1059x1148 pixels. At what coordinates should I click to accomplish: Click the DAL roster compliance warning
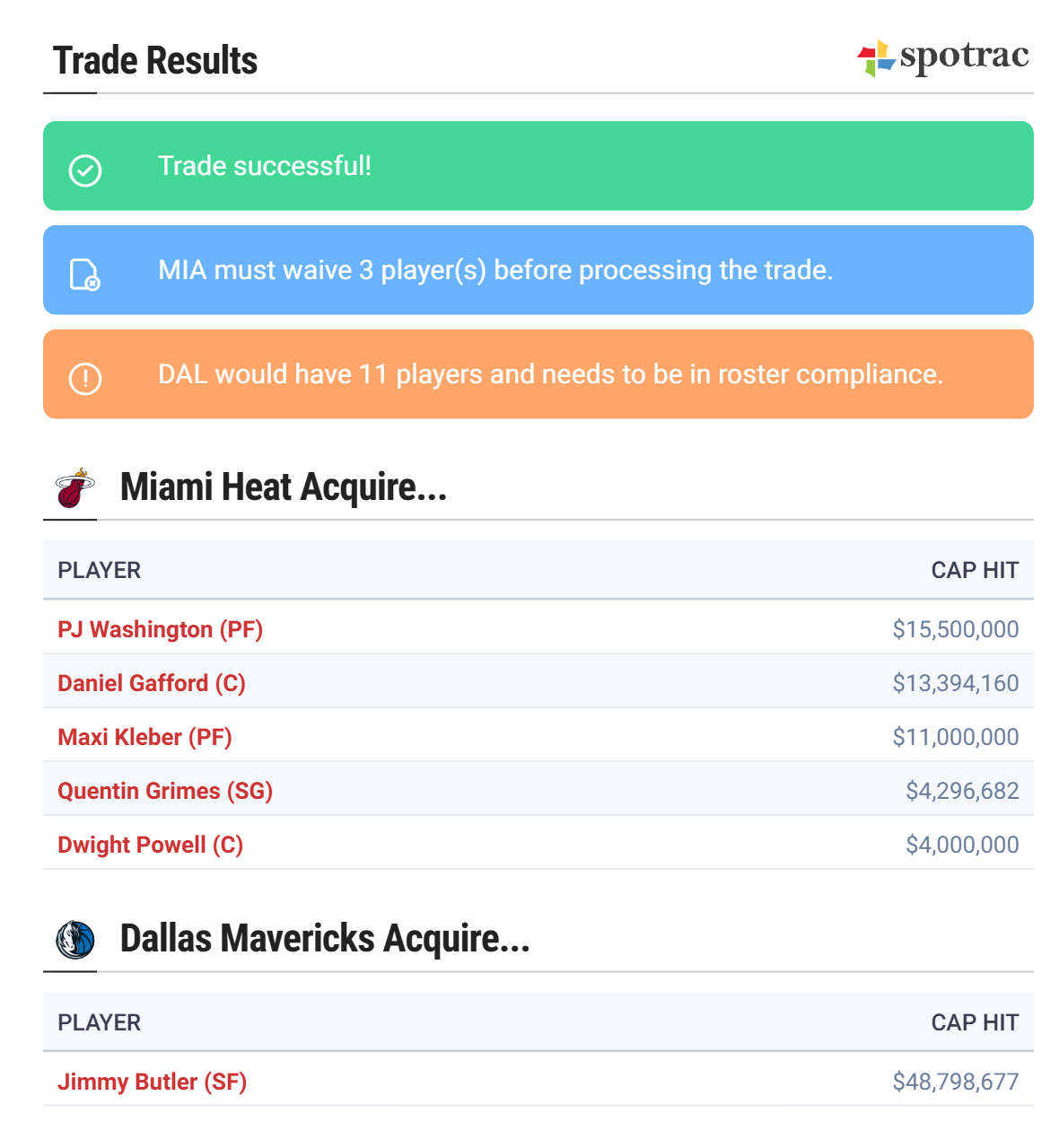[550, 374]
